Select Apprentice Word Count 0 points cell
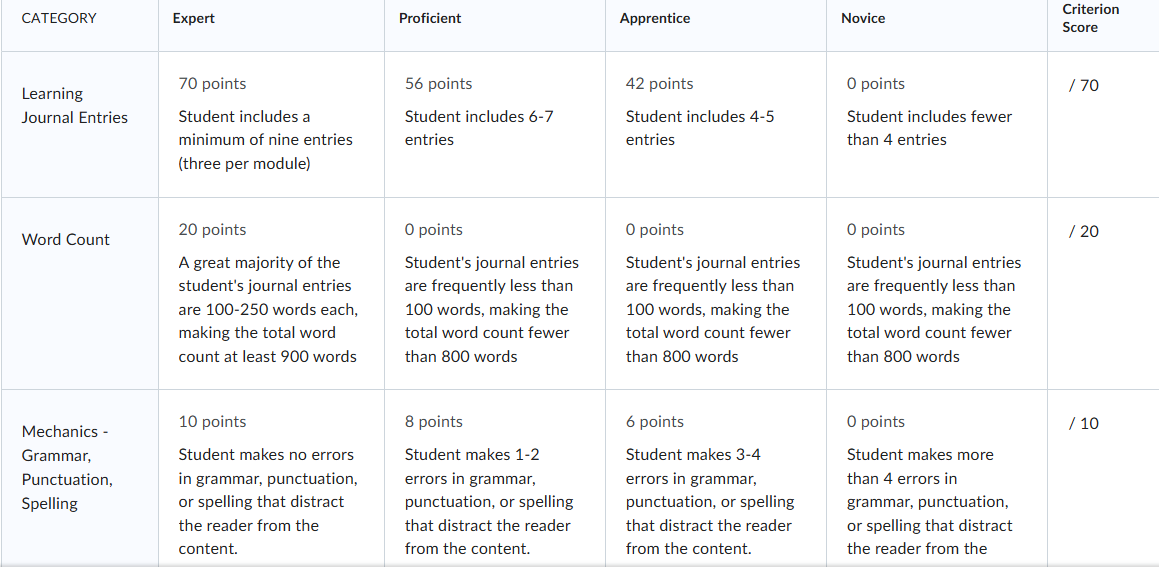Screen dimensions: 1159x567 (x=716, y=293)
